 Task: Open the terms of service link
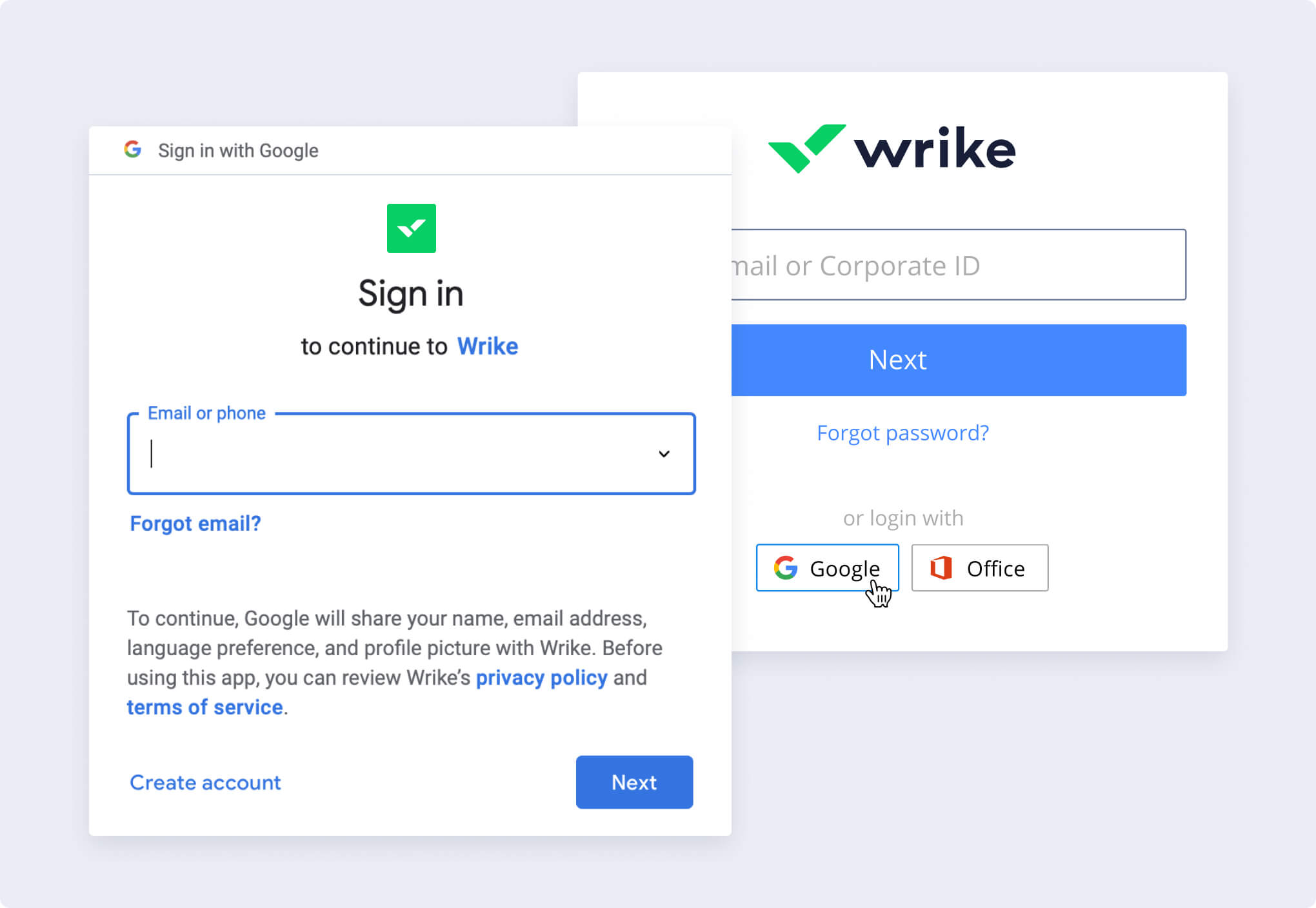coord(205,707)
